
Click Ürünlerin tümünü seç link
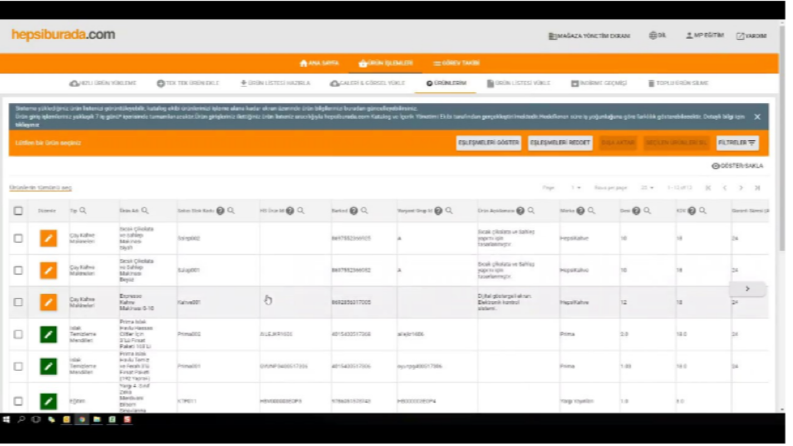tap(40, 188)
